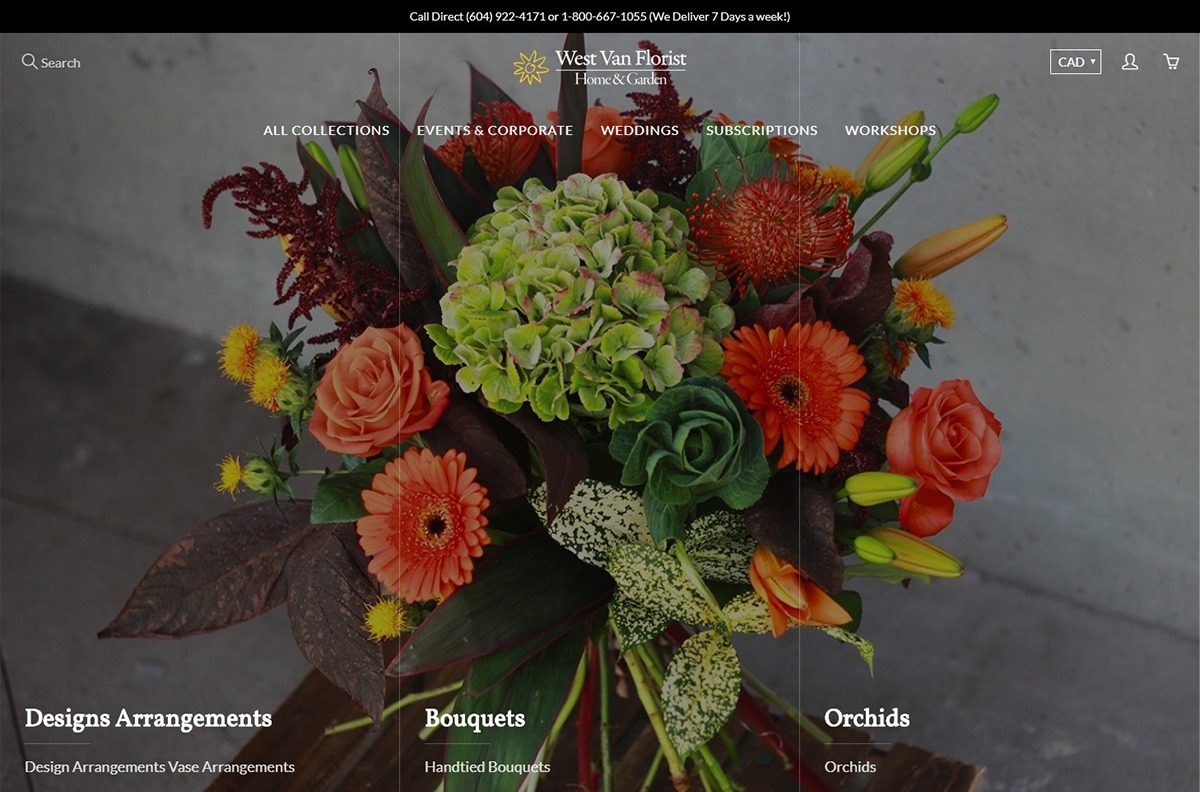The image size is (1200, 792).
Task: Open Design Arrangements Vase Arrangements link
Action: click(x=160, y=767)
